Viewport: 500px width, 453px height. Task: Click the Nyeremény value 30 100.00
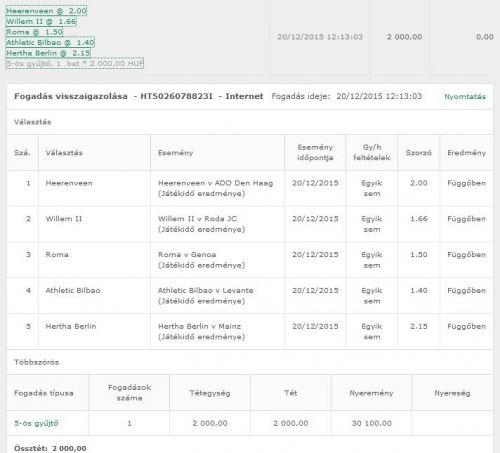pos(372,423)
